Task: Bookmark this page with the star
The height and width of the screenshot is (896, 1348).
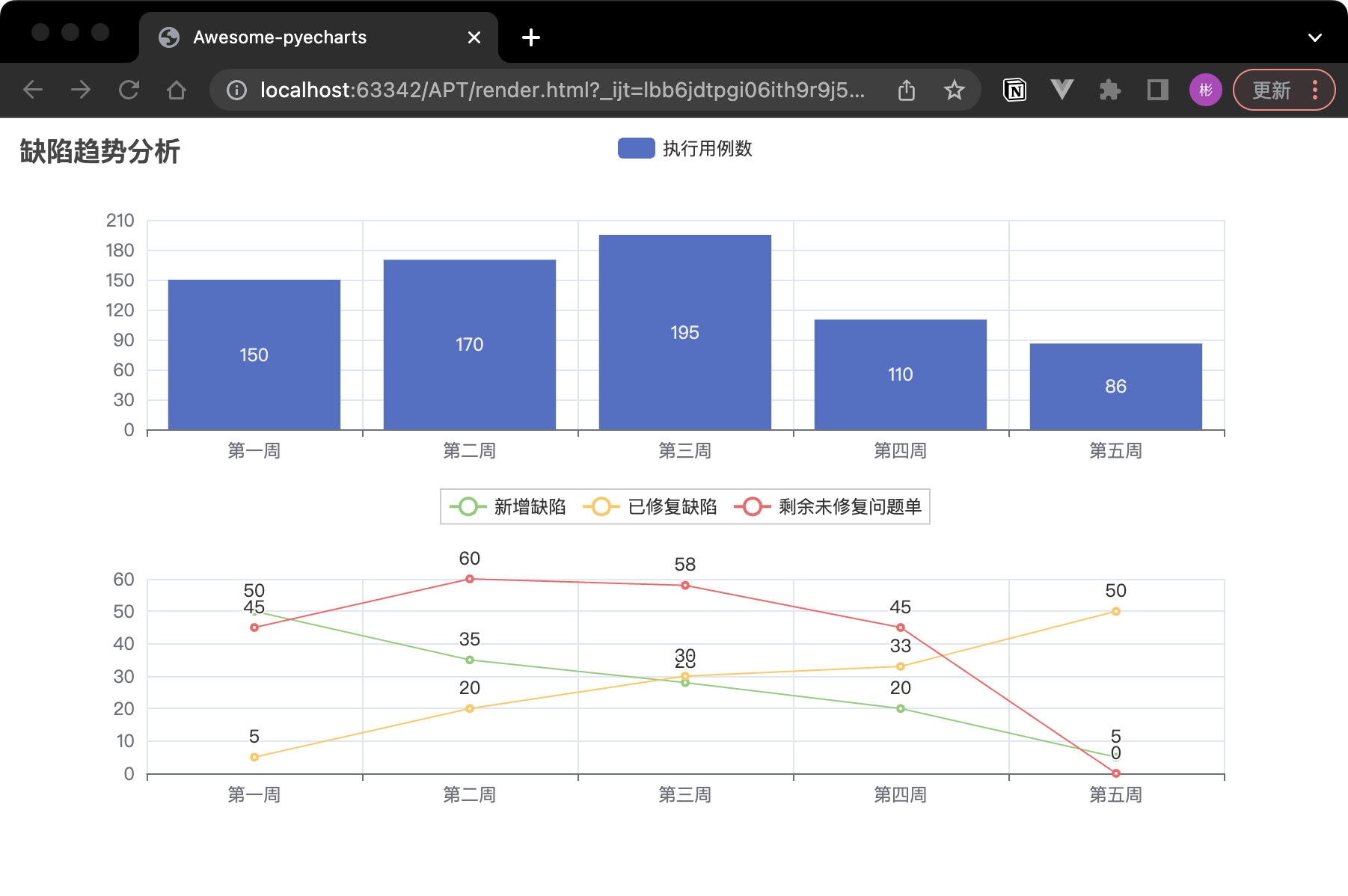Action: [x=954, y=90]
